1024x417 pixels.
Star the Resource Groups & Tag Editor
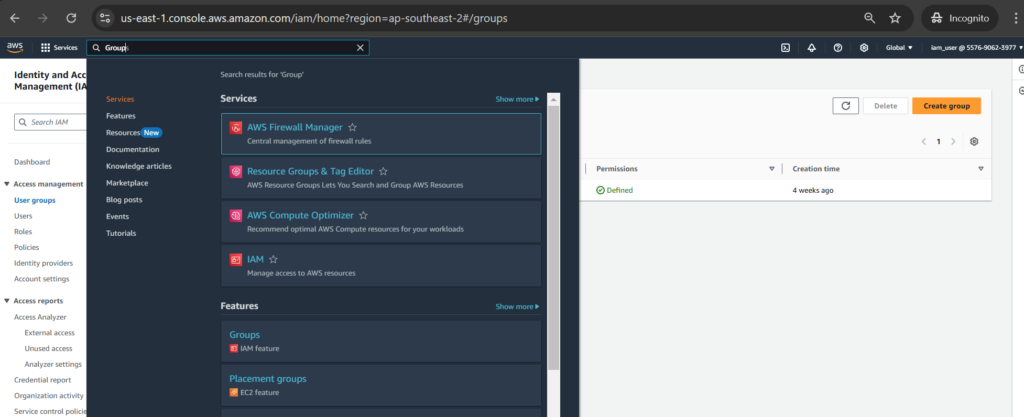pos(383,171)
